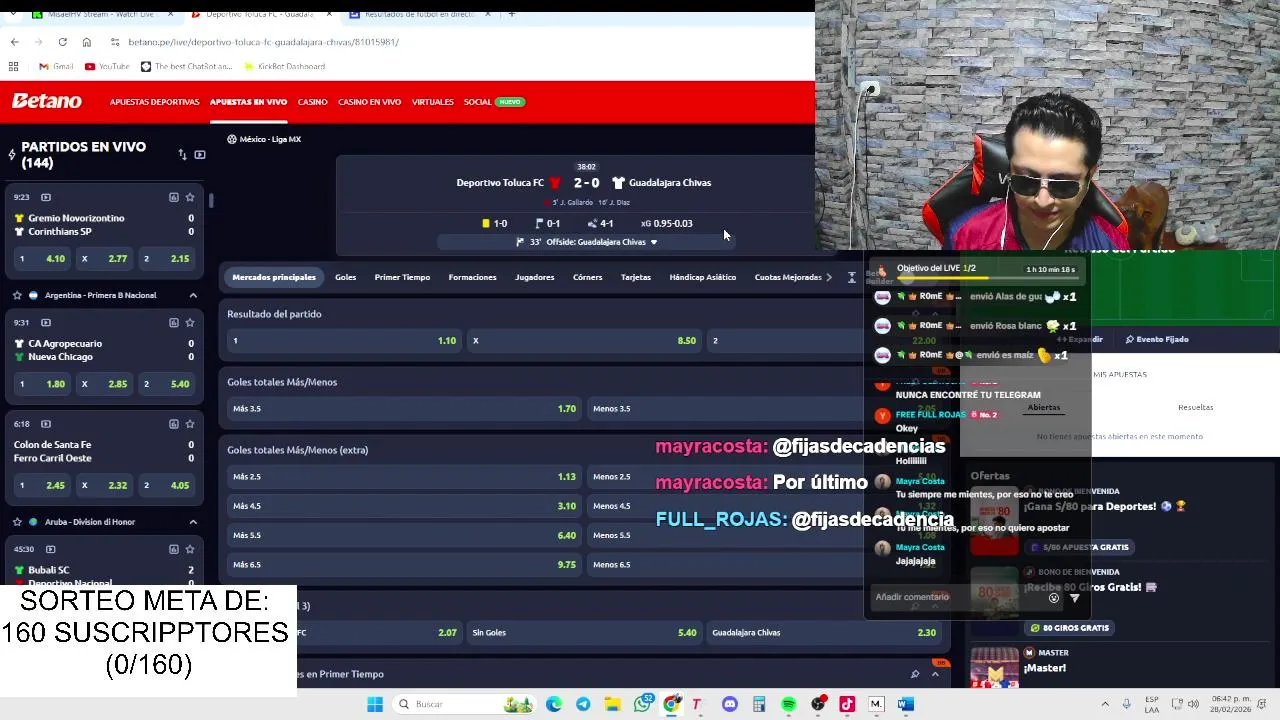1280x720 pixels.
Task: Reload the browser page
Action: point(62,42)
